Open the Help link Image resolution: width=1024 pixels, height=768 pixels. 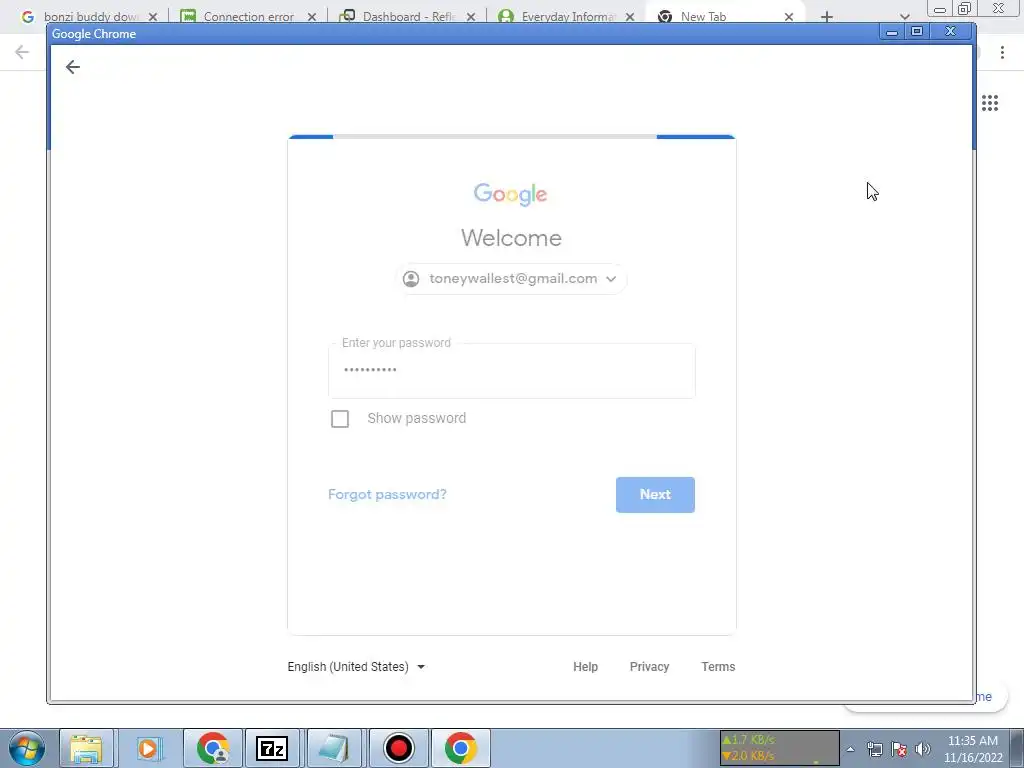tap(585, 667)
